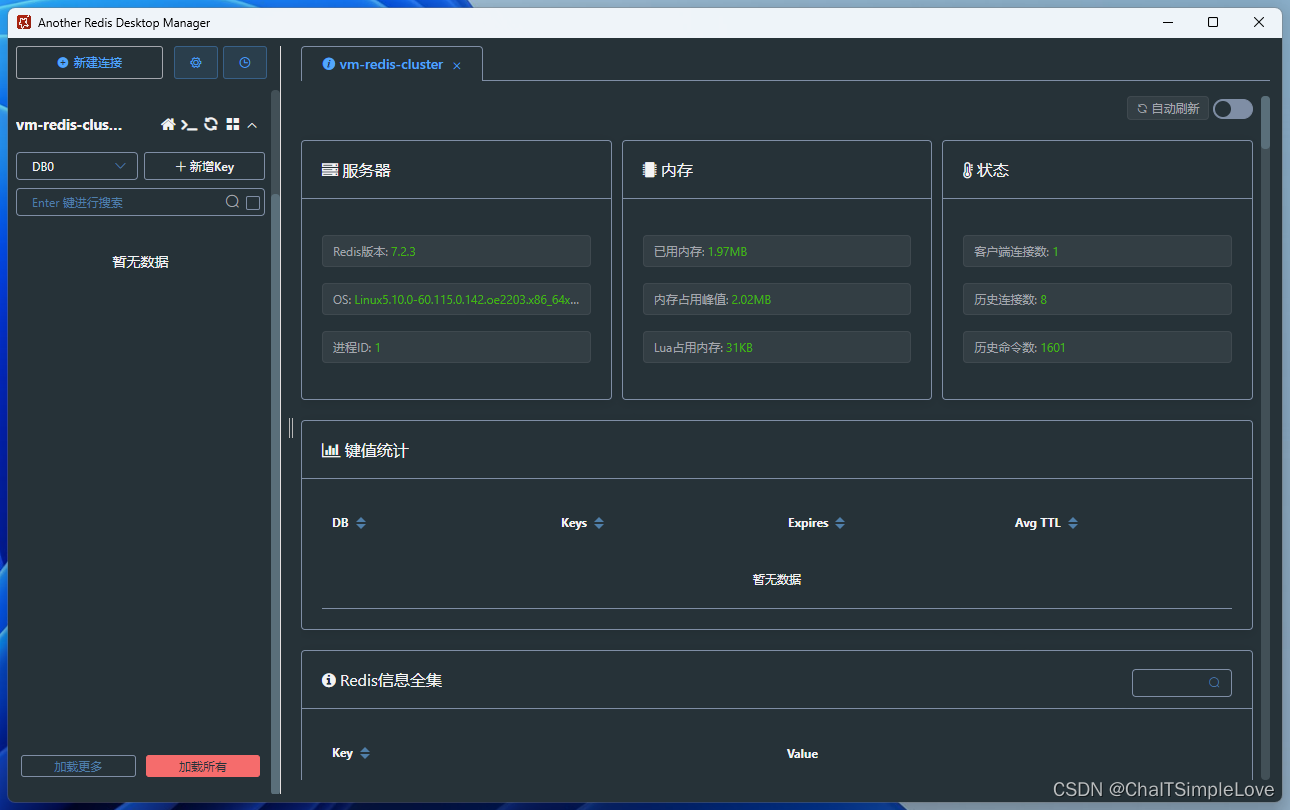Enable the auto refresh switch
1290x810 pixels.
[1233, 109]
